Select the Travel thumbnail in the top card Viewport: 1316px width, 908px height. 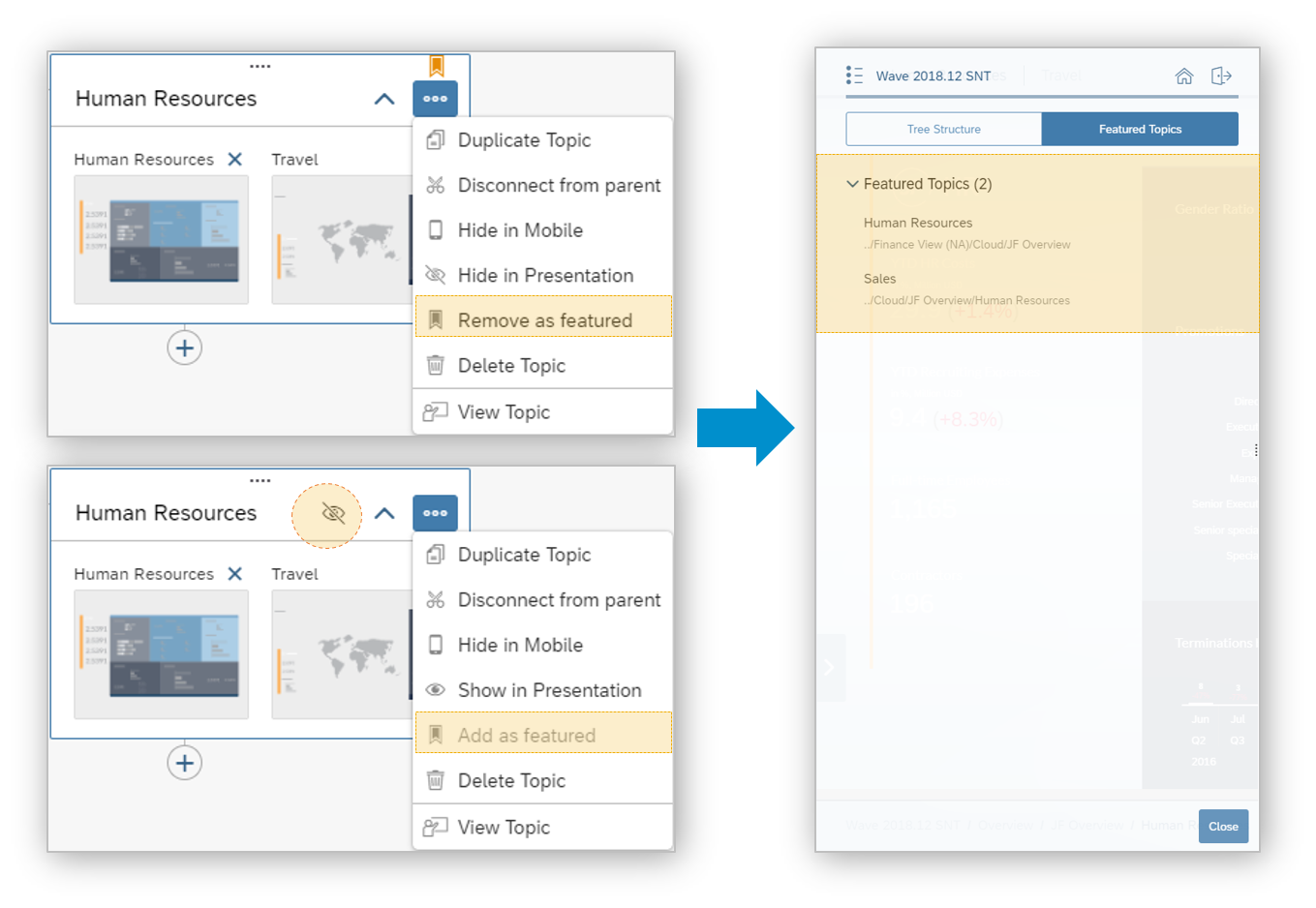point(341,239)
